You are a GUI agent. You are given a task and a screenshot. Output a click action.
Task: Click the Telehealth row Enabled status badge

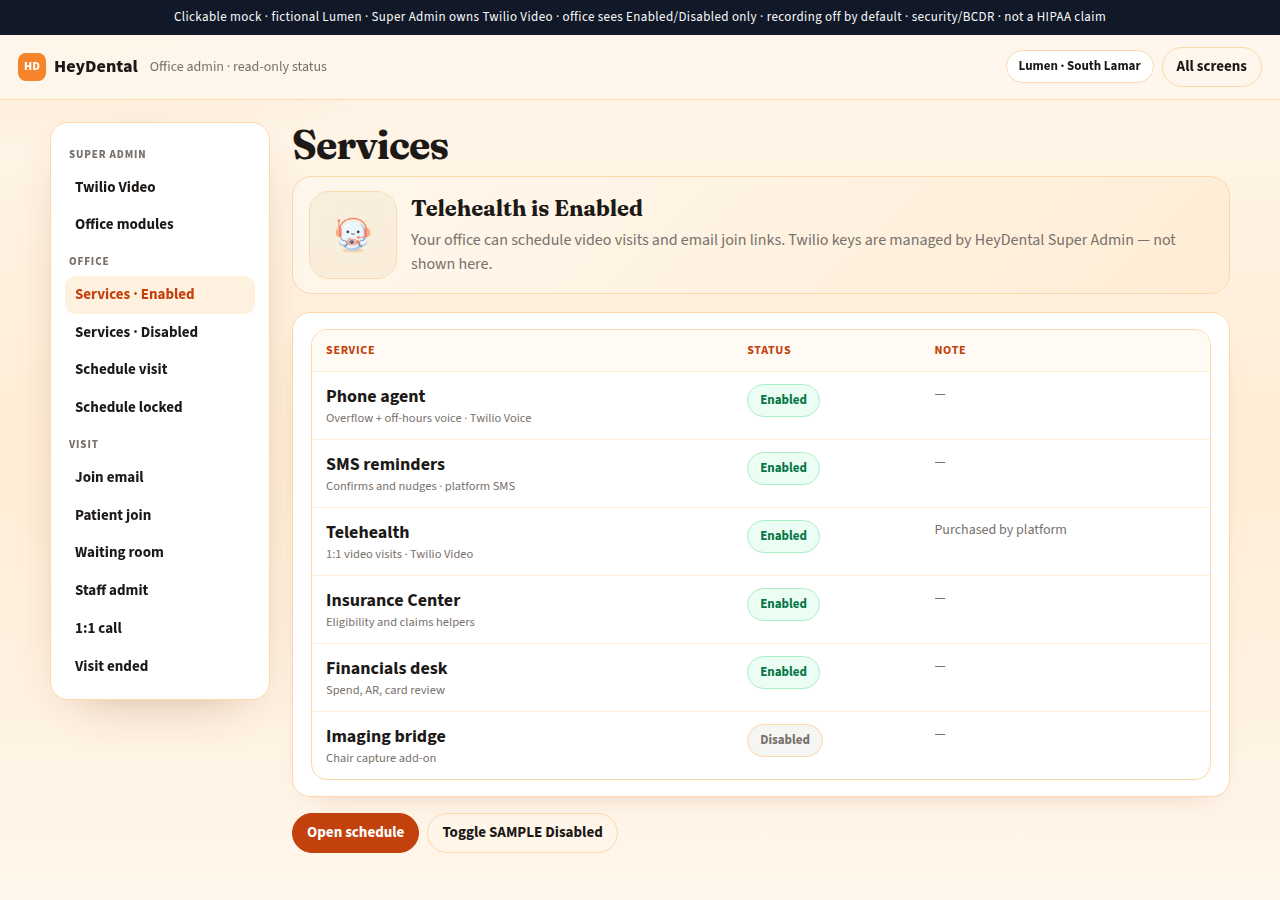click(x=783, y=536)
